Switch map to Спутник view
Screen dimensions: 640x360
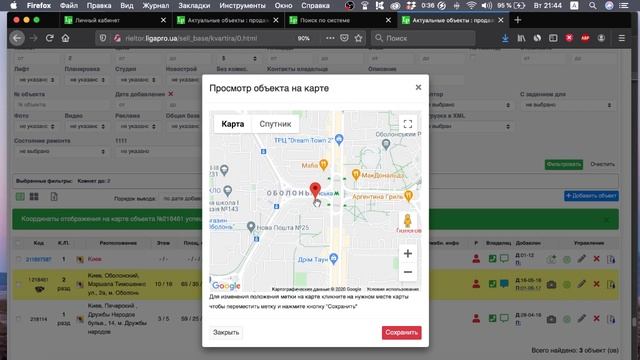[x=275, y=124]
